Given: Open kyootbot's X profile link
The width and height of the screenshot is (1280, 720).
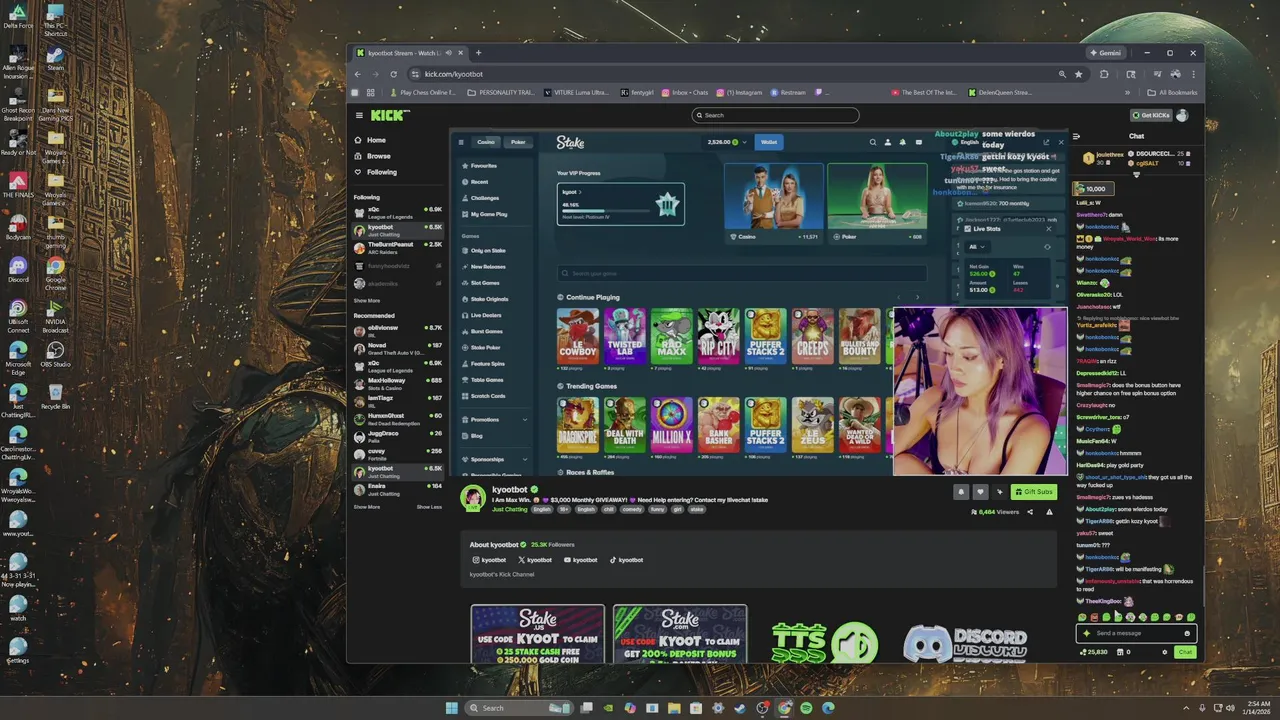Looking at the screenshot, I should [x=535, y=560].
